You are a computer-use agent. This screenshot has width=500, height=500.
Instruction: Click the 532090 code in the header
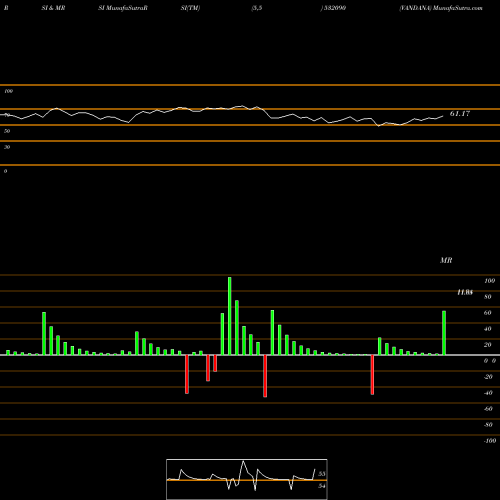coord(334,8)
